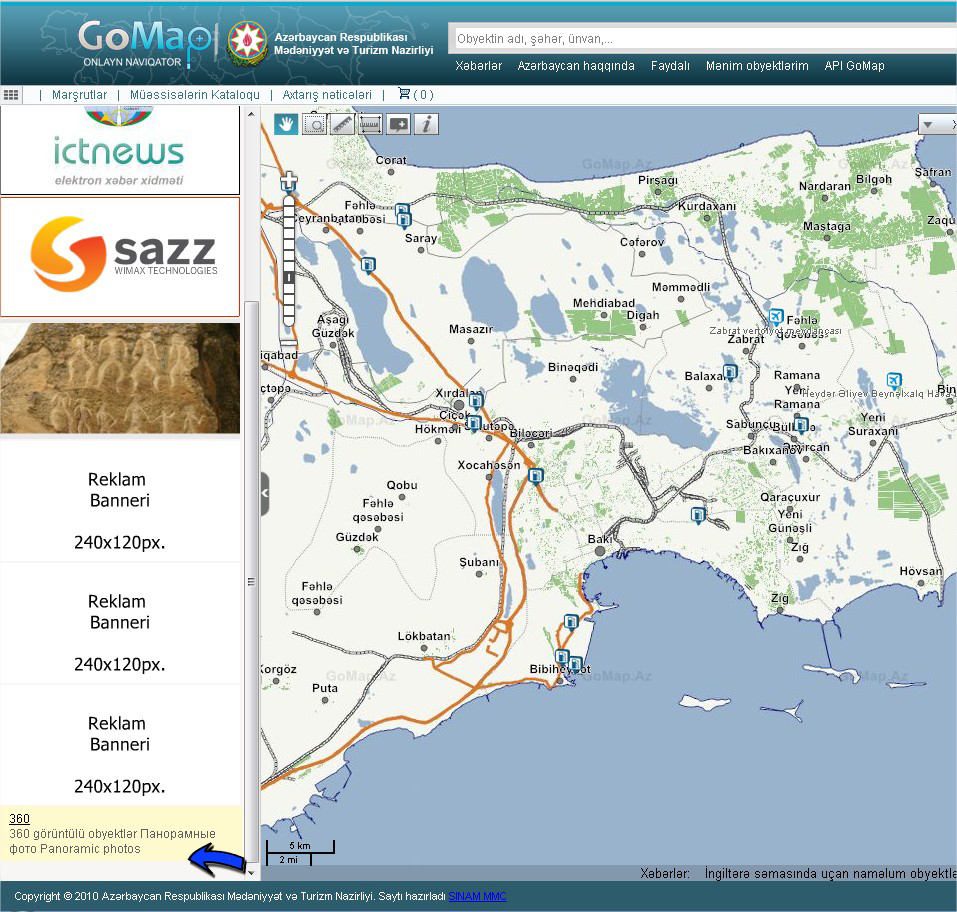Click the map zoom level slider handle
The width and height of the screenshot is (957, 912).
[290, 277]
